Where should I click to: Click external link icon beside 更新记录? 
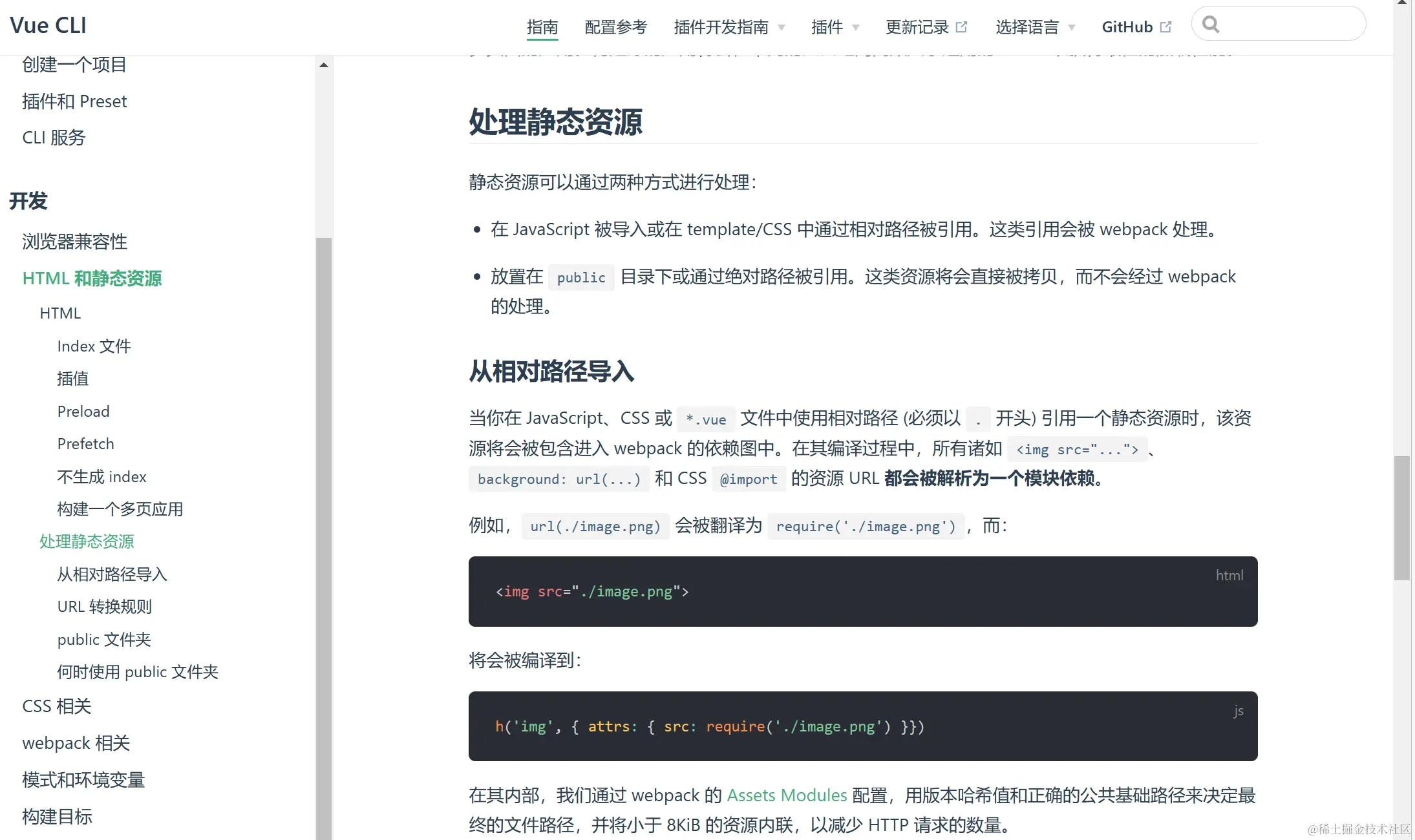tap(962, 27)
